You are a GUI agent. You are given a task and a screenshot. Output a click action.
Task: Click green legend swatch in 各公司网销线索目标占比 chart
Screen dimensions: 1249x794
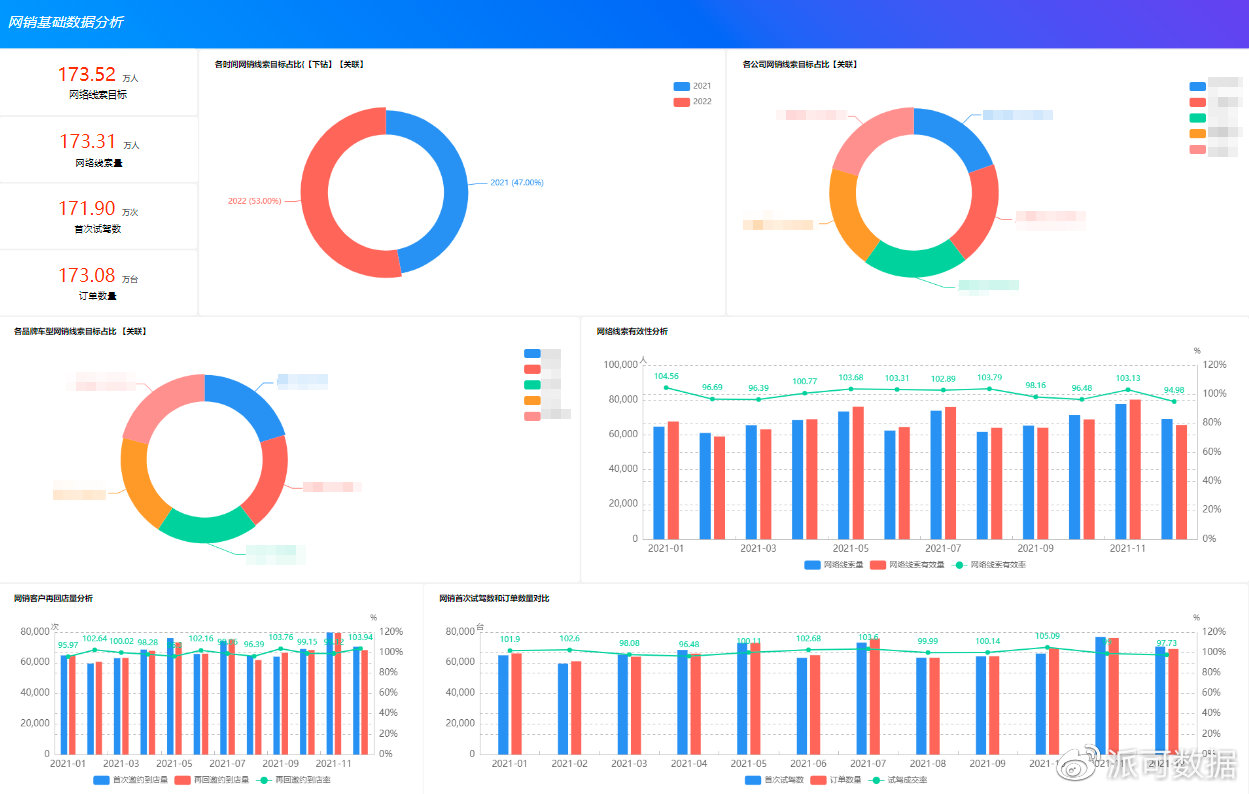pos(1198,118)
